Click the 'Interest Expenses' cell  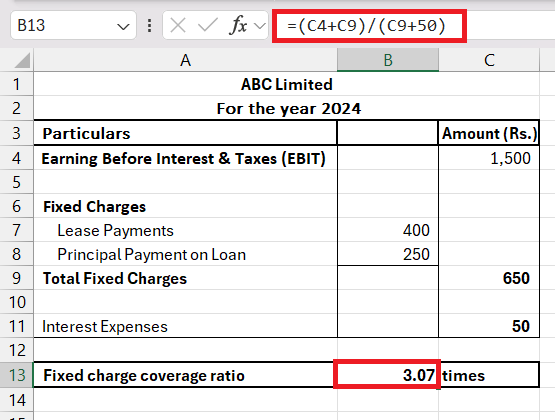[x=185, y=326]
